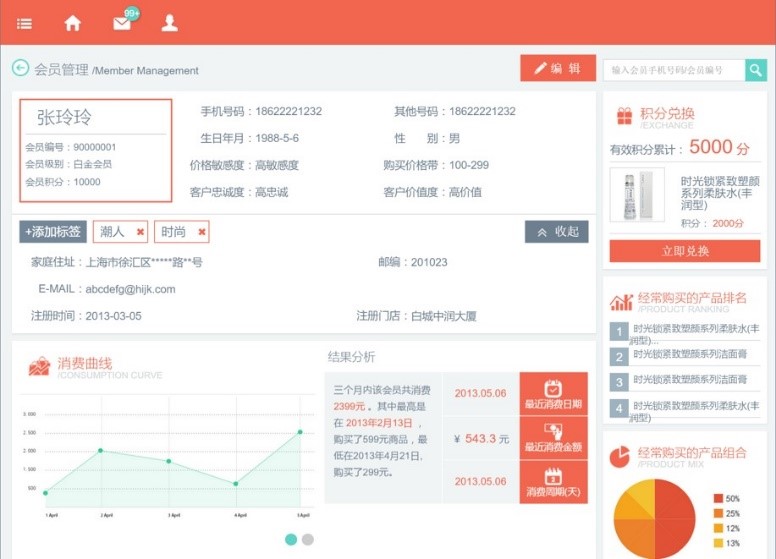776x559 pixels.
Task: Click the 最近消费日期 calendar icon tile
Action: pyautogui.click(x=553, y=394)
